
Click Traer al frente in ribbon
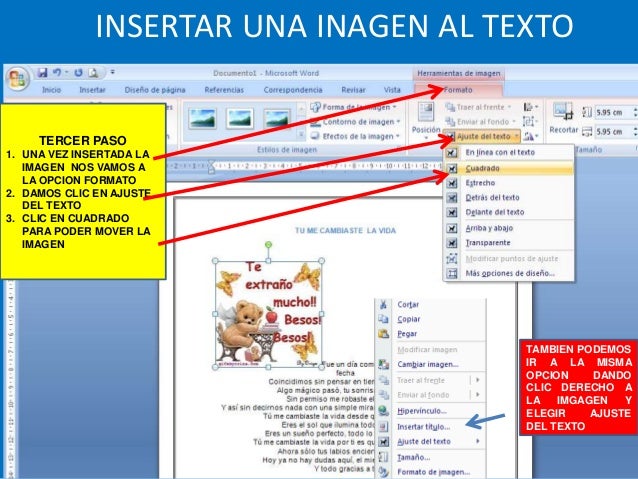click(x=478, y=107)
